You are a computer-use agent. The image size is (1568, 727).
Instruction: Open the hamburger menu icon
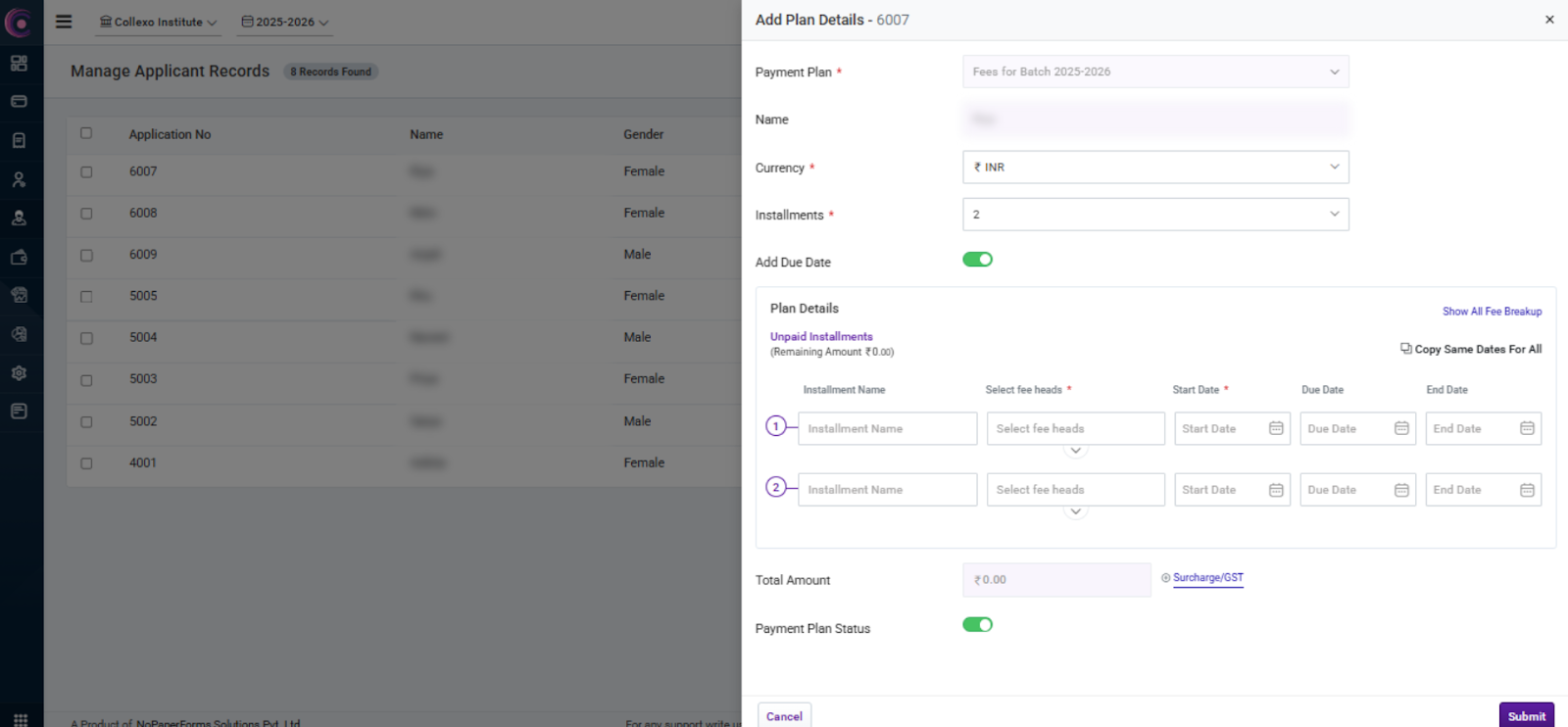point(64,22)
